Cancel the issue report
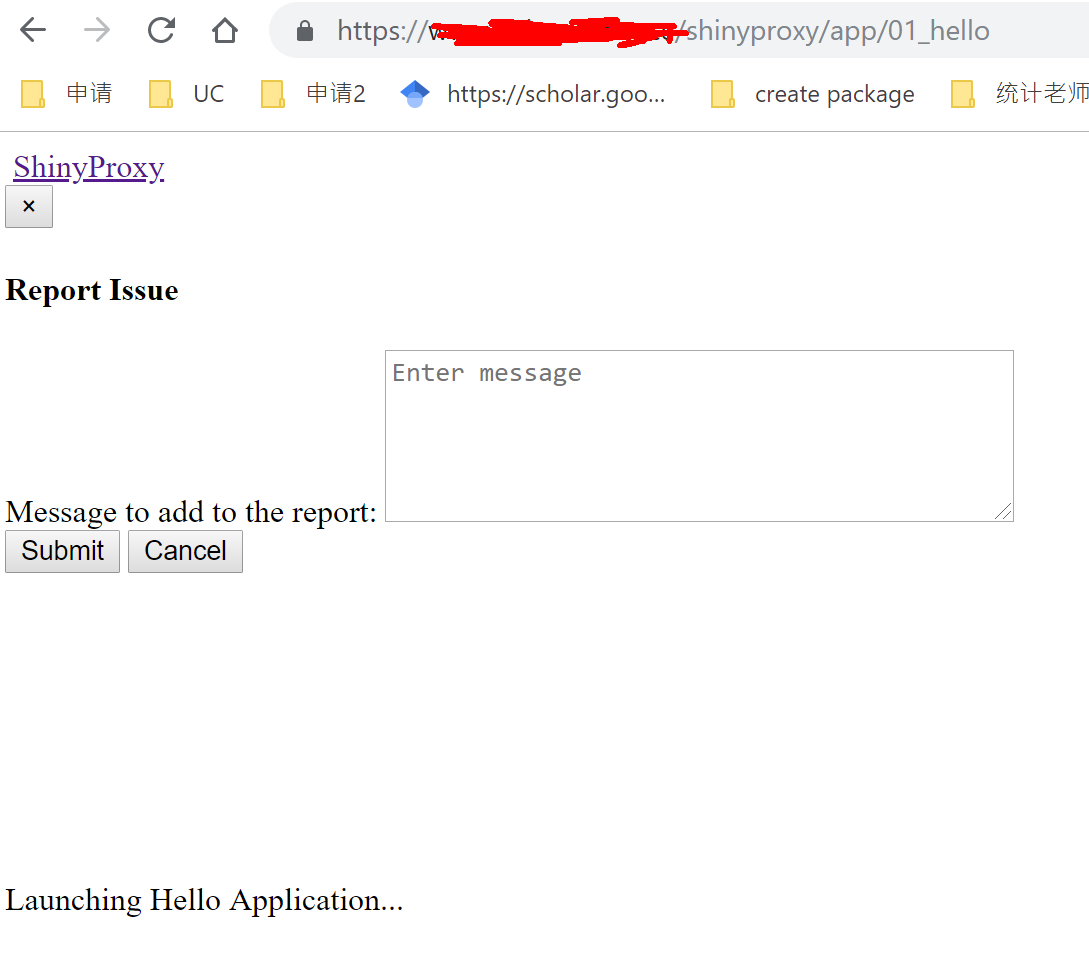The image size is (1089, 975). click(185, 551)
